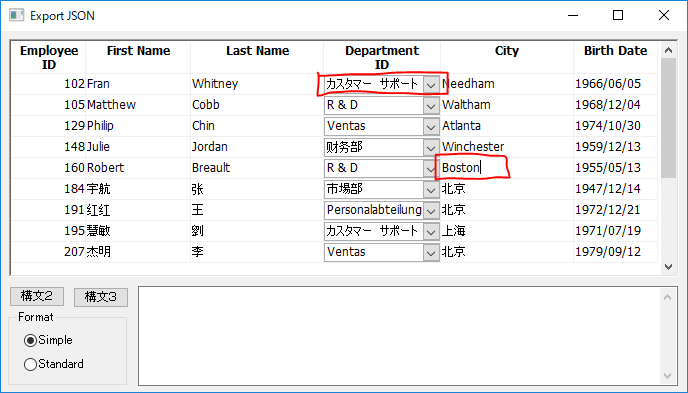
Task: Click the 構文3 button
Action: coord(101,297)
